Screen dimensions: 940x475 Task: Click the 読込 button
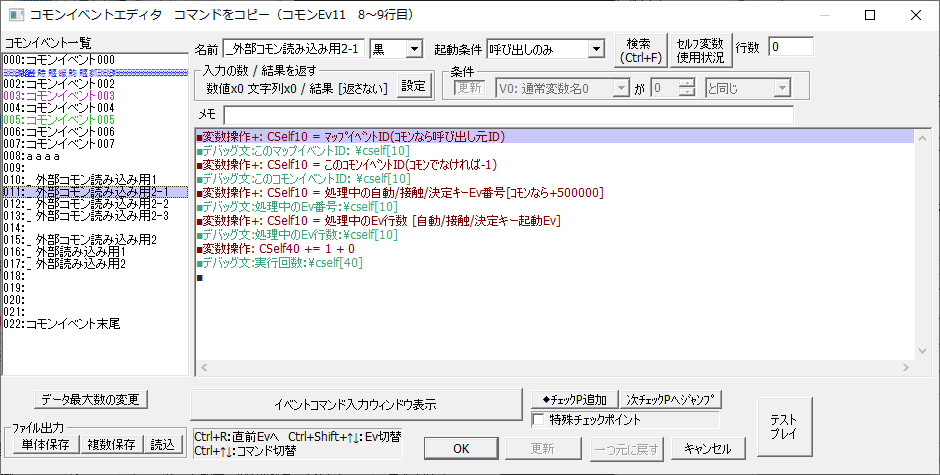pyautogui.click(x=162, y=444)
